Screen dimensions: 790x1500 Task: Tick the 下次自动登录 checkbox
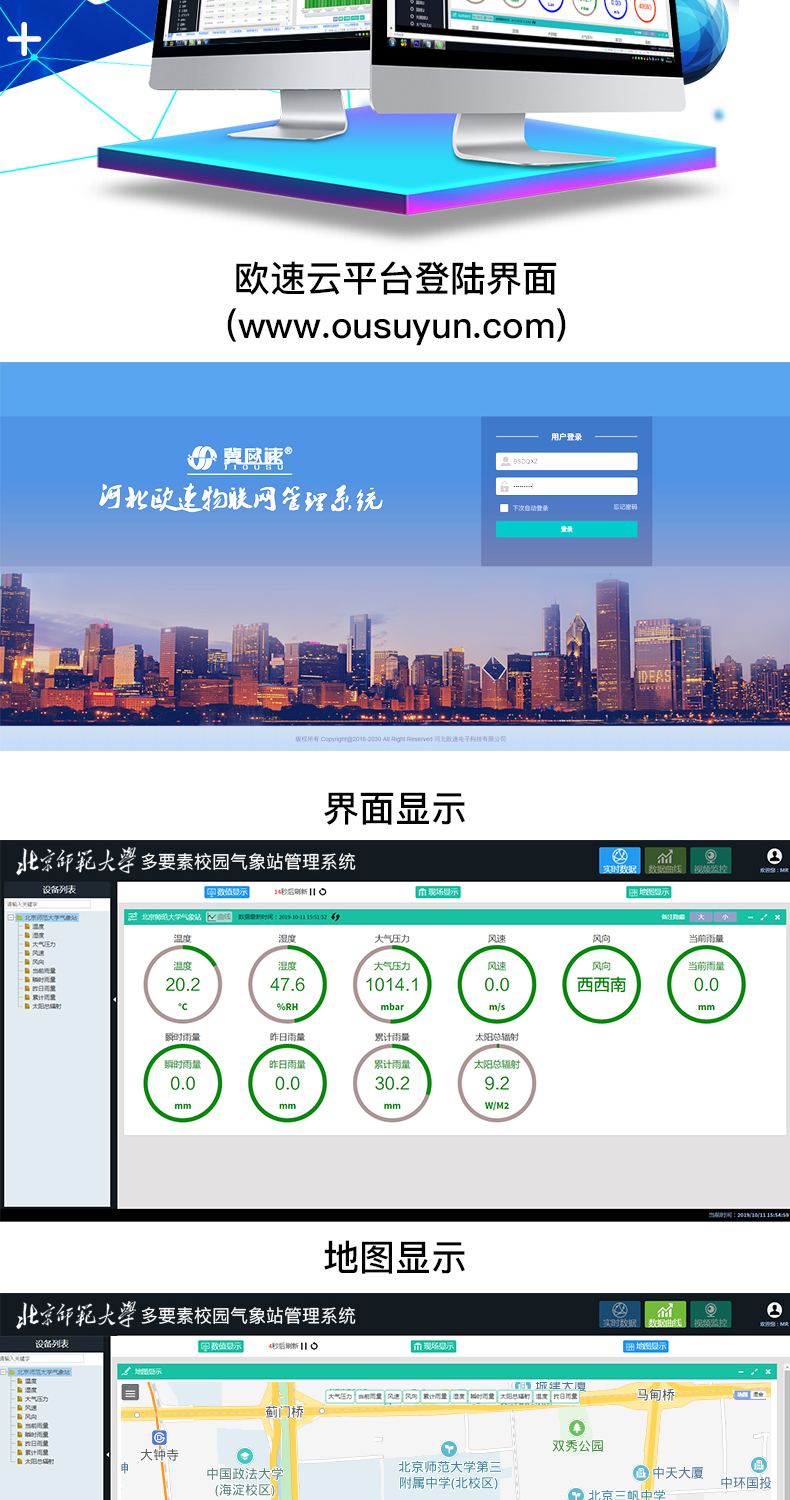coord(504,508)
